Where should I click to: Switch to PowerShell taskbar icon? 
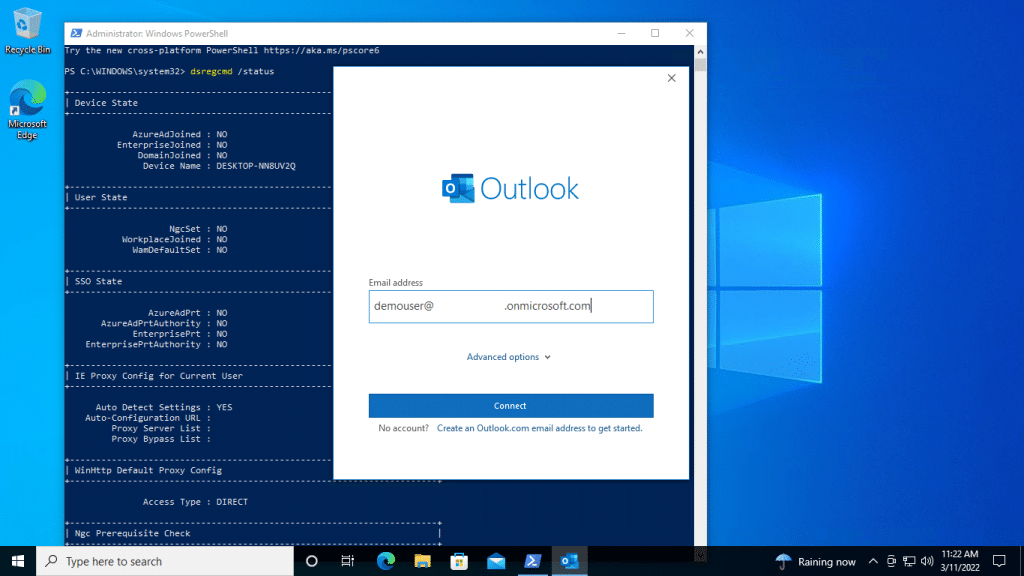click(x=532, y=561)
